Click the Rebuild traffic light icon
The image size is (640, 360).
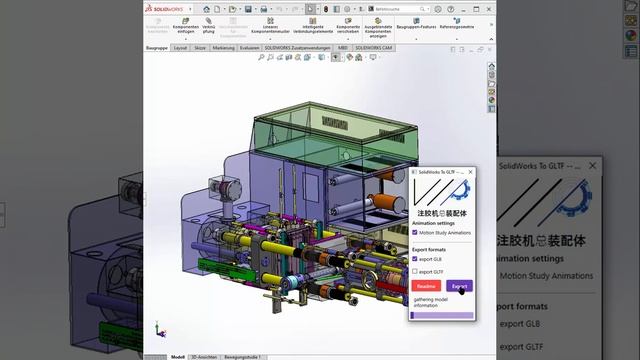326,9
